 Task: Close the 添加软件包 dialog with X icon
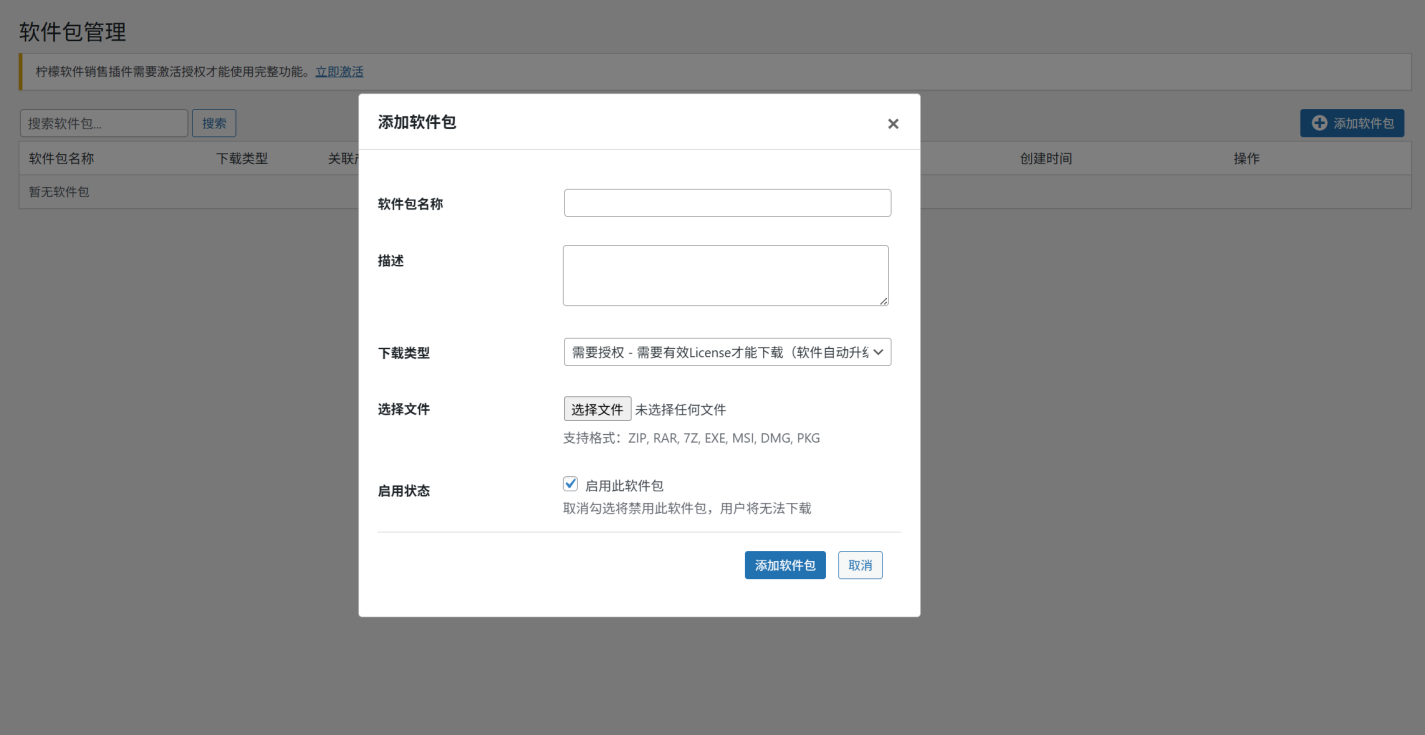coord(893,124)
